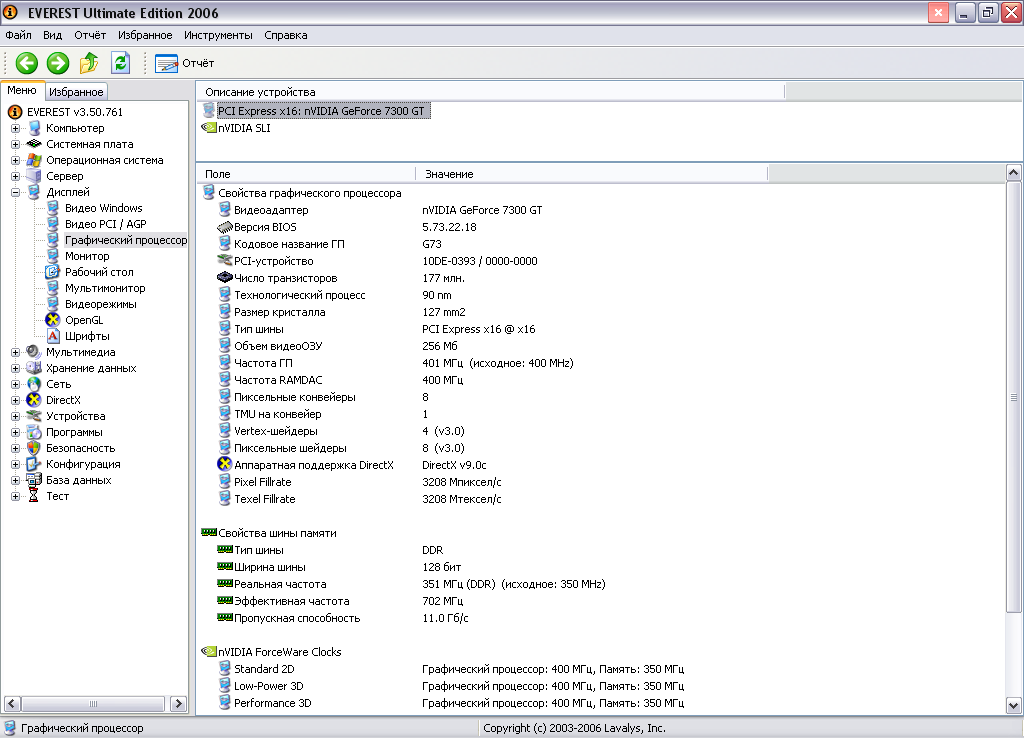Click the green Back arrow toolbar icon
The width and height of the screenshot is (1024, 738).
(x=27, y=63)
